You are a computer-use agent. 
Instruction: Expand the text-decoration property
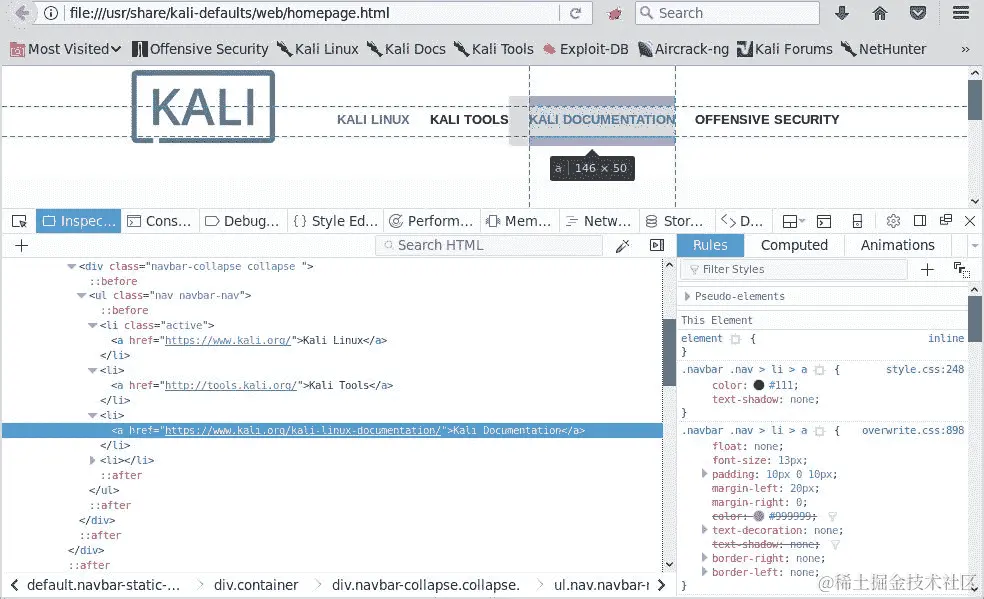pos(704,530)
